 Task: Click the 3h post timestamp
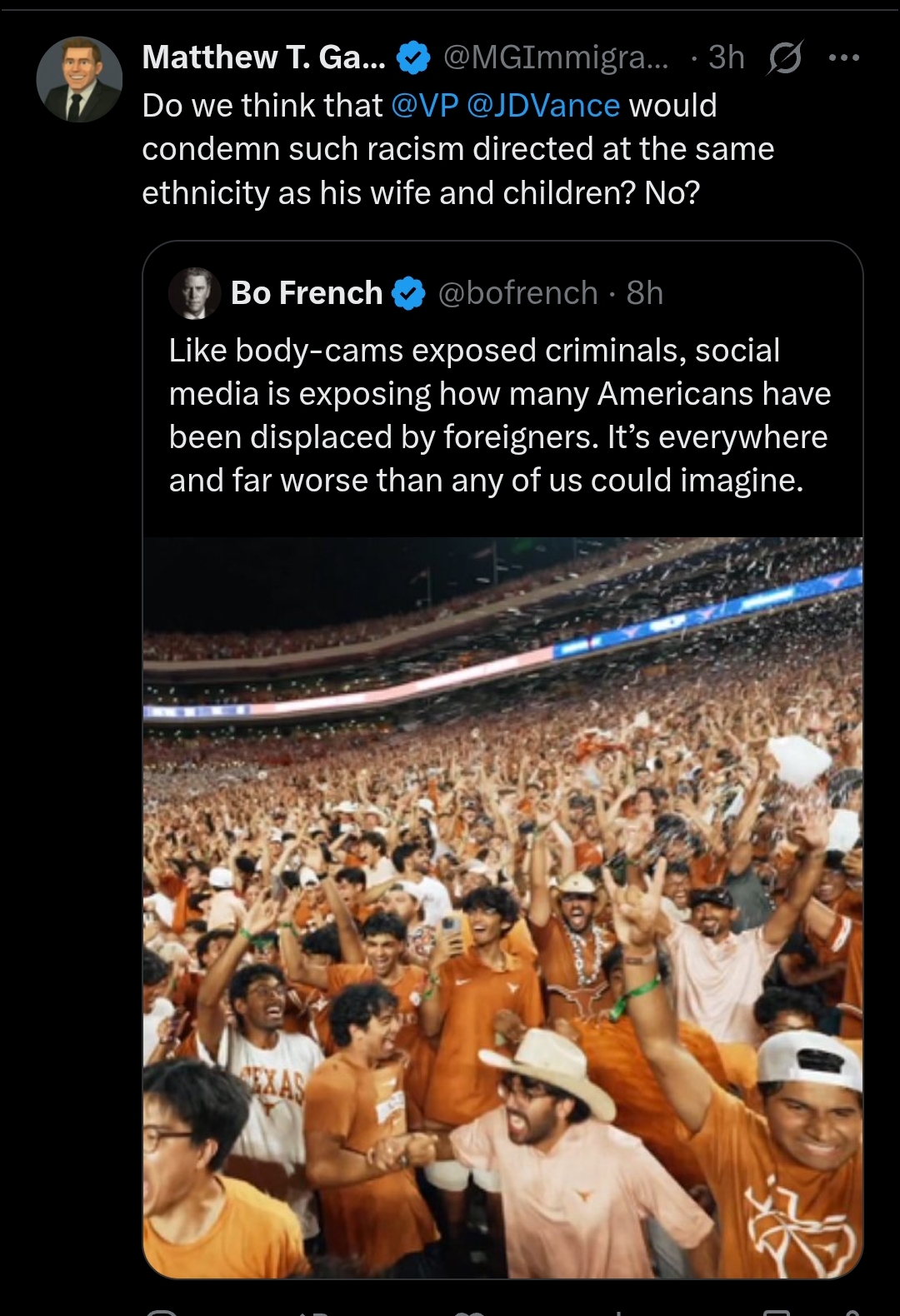pos(726,57)
